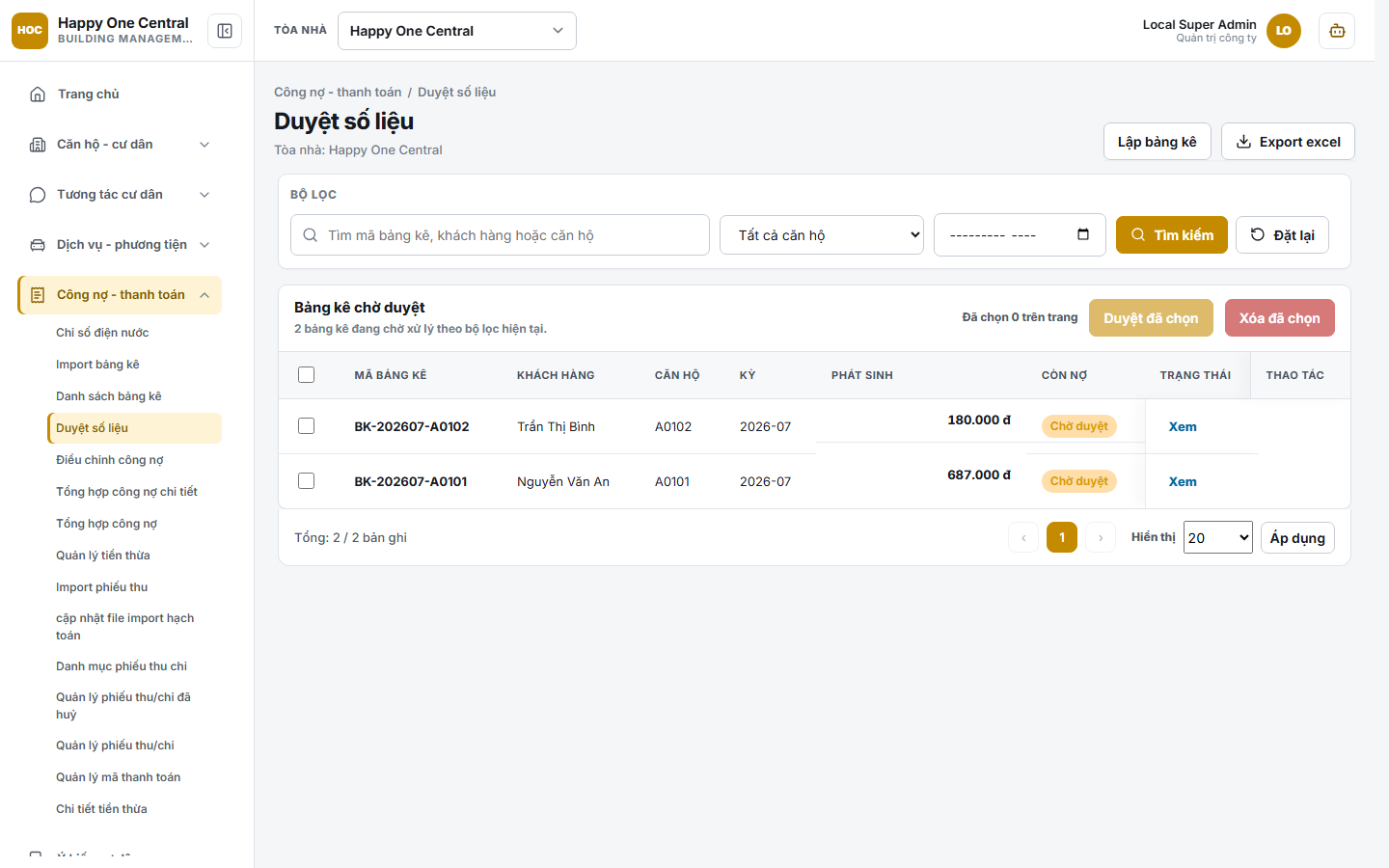
Task: Go to the previous page arrow
Action: (x=1023, y=537)
